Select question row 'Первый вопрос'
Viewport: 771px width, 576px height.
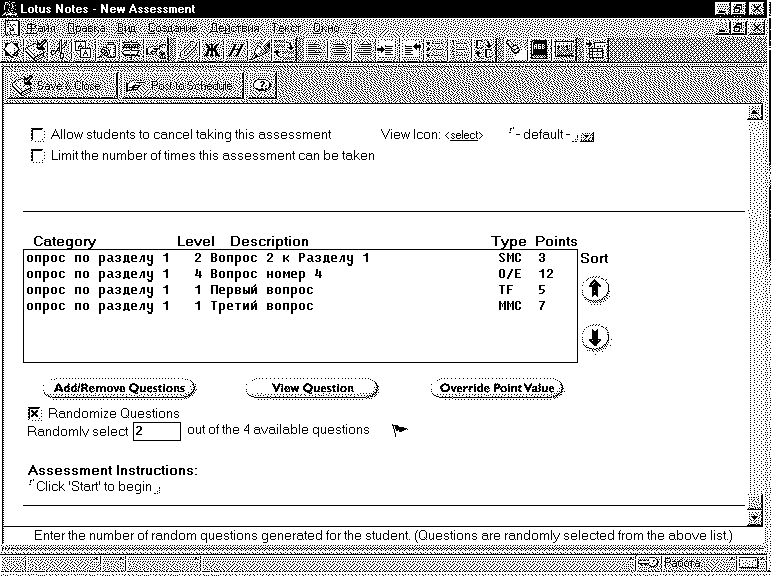(x=300, y=290)
